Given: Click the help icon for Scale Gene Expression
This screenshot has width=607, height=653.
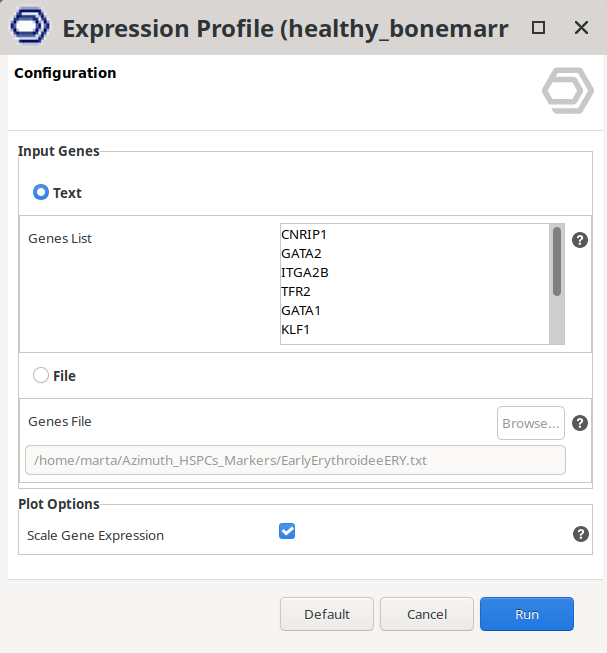Looking at the screenshot, I should click(580, 534).
